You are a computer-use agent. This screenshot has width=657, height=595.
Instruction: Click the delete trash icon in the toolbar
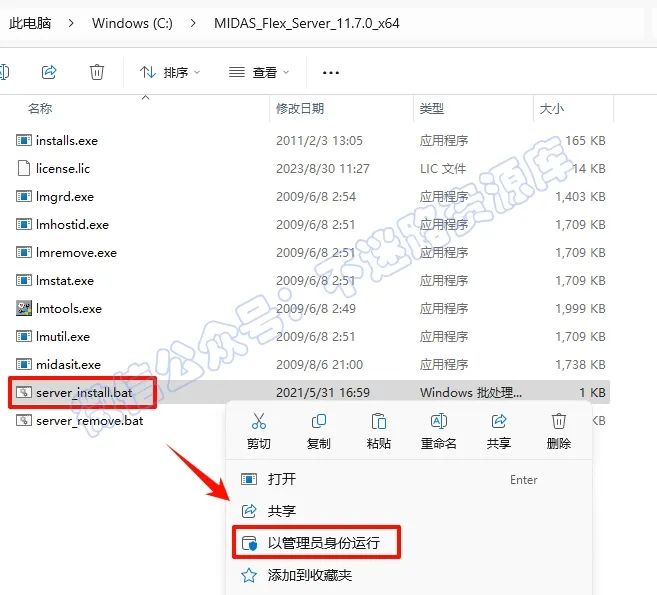[97, 72]
